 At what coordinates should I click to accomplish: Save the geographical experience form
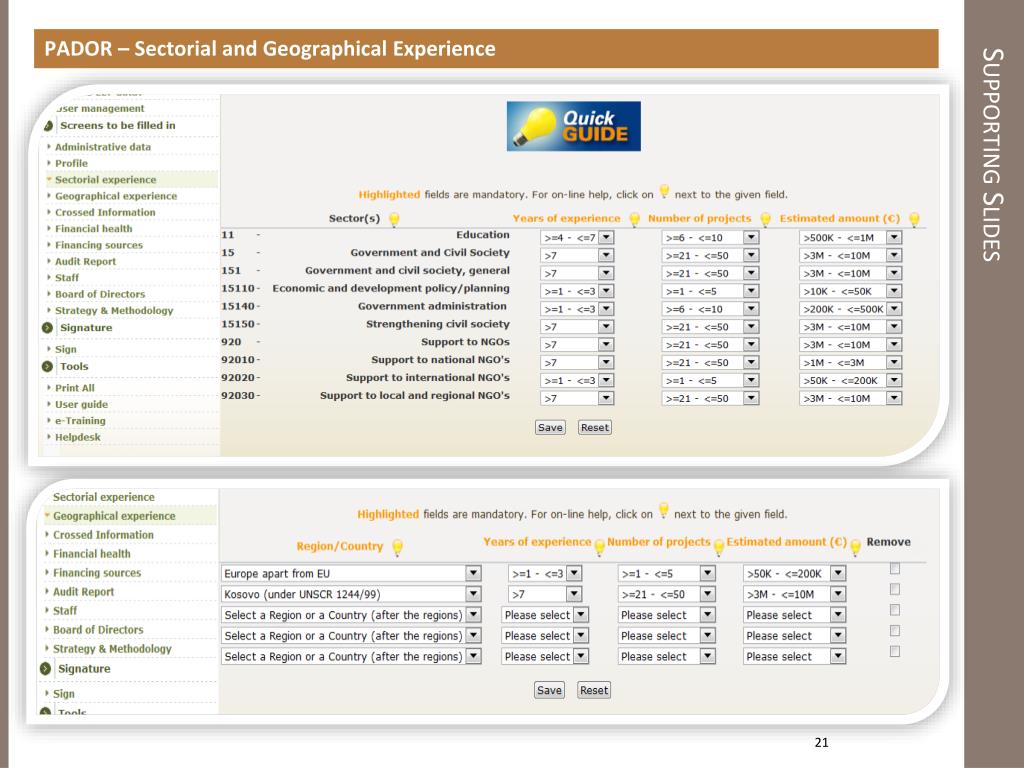pyautogui.click(x=549, y=690)
